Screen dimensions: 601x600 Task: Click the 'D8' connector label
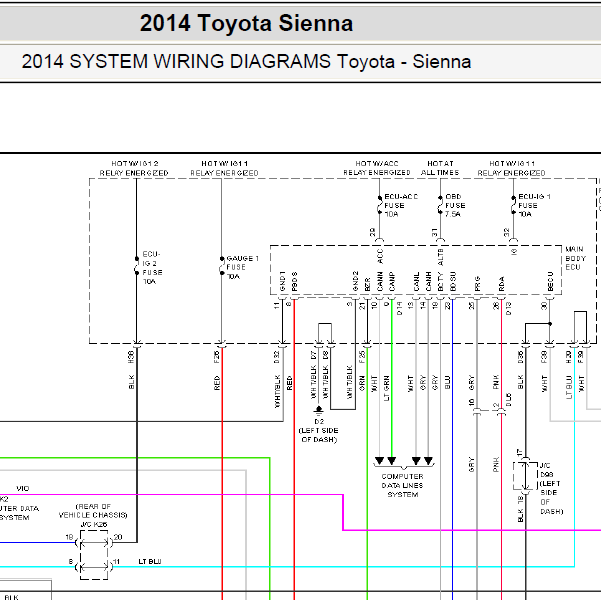tap(325, 355)
